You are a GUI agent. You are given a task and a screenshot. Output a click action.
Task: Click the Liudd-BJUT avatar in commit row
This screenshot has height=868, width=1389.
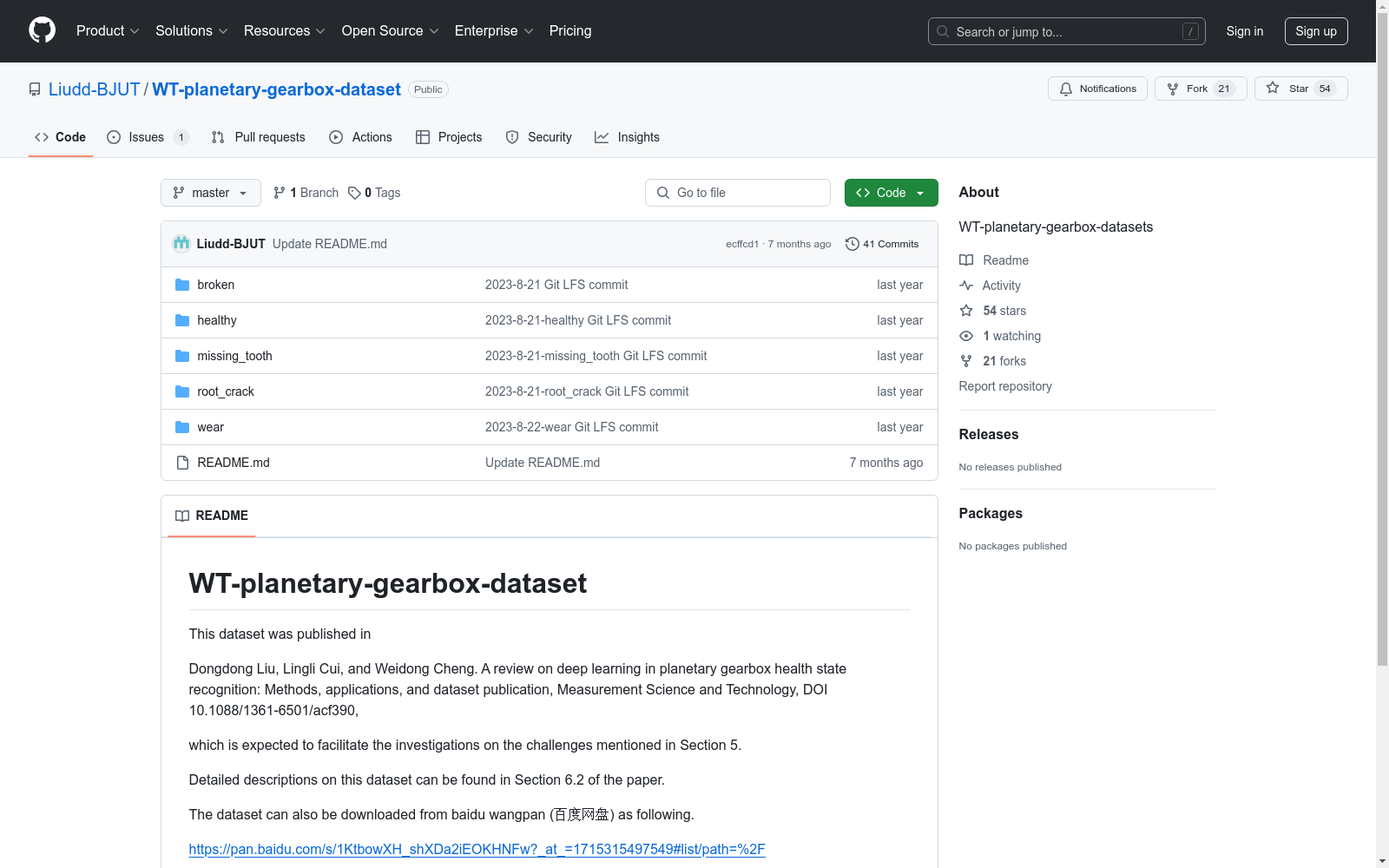click(x=181, y=244)
